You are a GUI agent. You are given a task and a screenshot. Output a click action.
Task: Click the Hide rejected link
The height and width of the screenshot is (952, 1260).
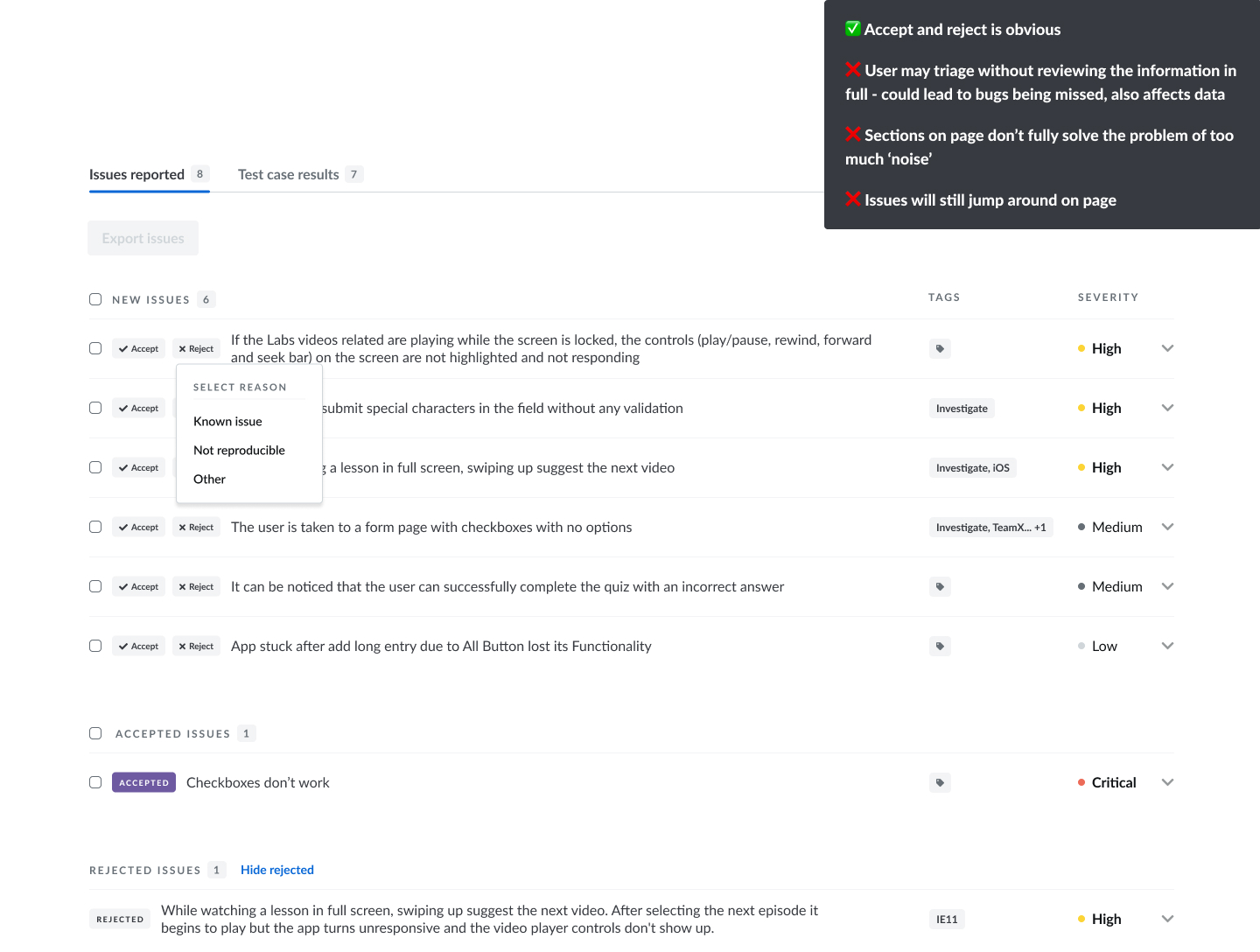276,870
